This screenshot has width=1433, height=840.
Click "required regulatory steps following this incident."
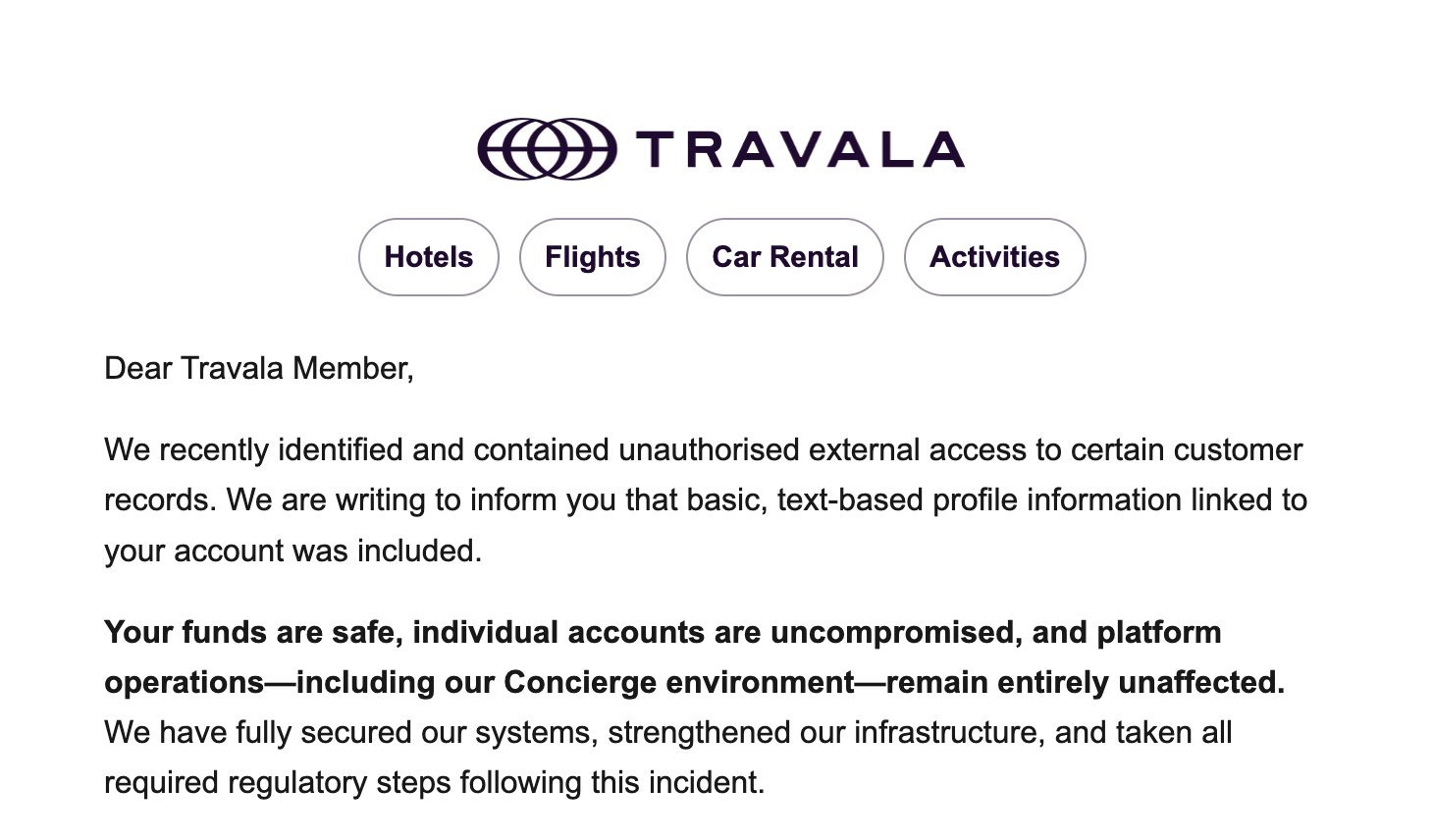(434, 783)
